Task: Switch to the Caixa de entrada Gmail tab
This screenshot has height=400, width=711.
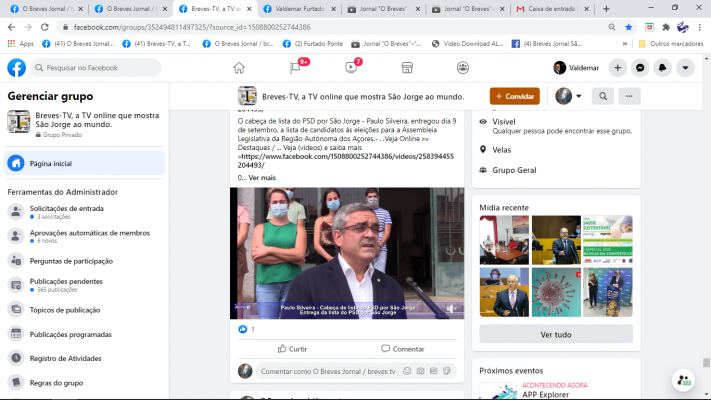Action: click(x=549, y=8)
